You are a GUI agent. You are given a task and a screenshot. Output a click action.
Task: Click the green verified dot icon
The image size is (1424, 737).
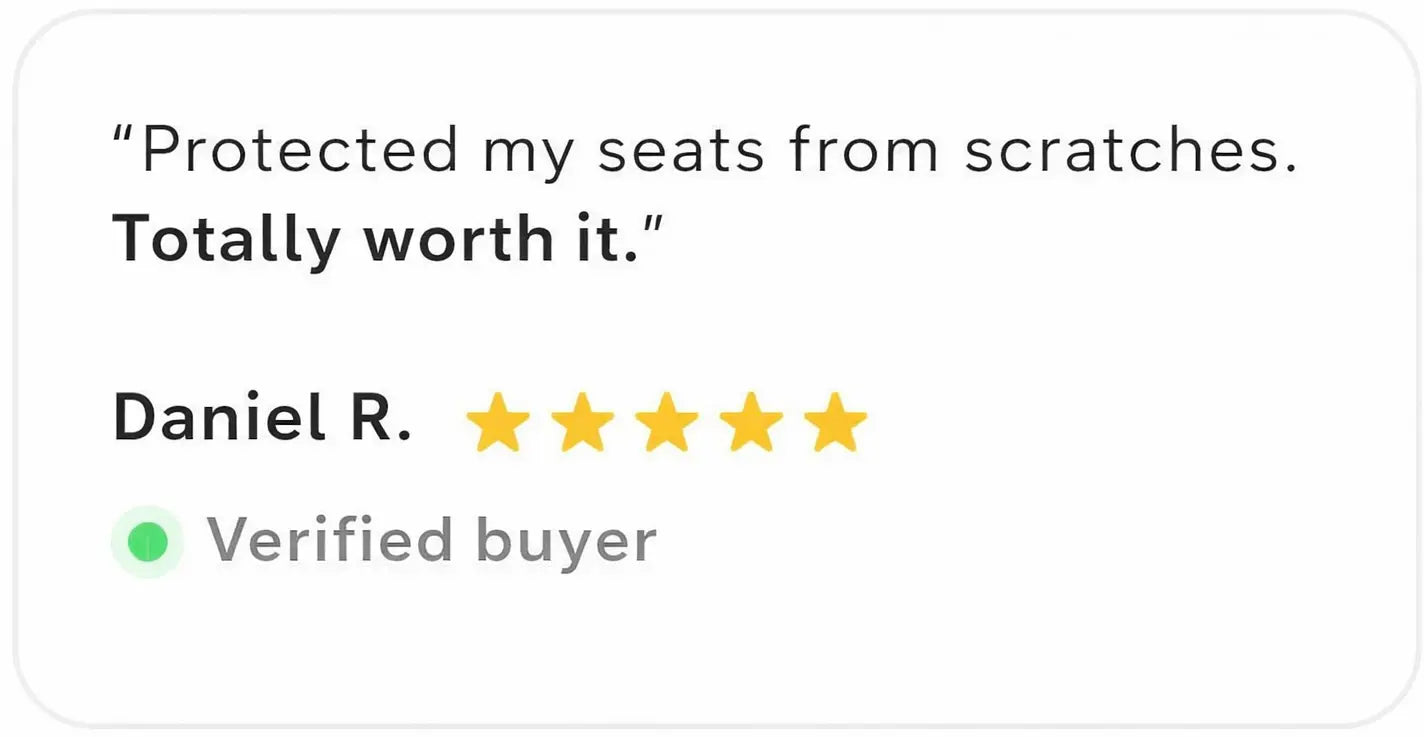(147, 542)
